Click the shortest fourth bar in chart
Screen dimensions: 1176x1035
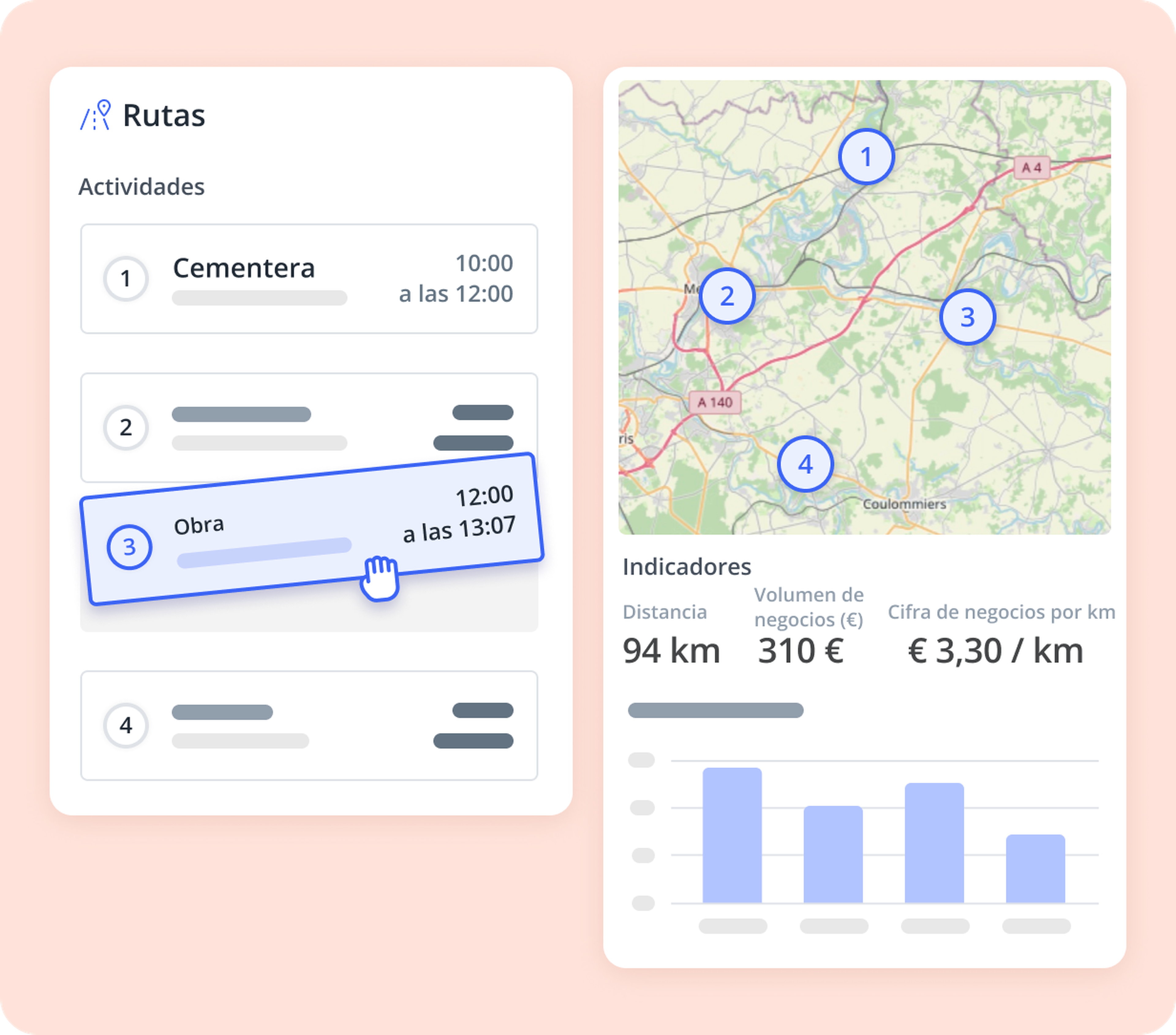(1035, 869)
